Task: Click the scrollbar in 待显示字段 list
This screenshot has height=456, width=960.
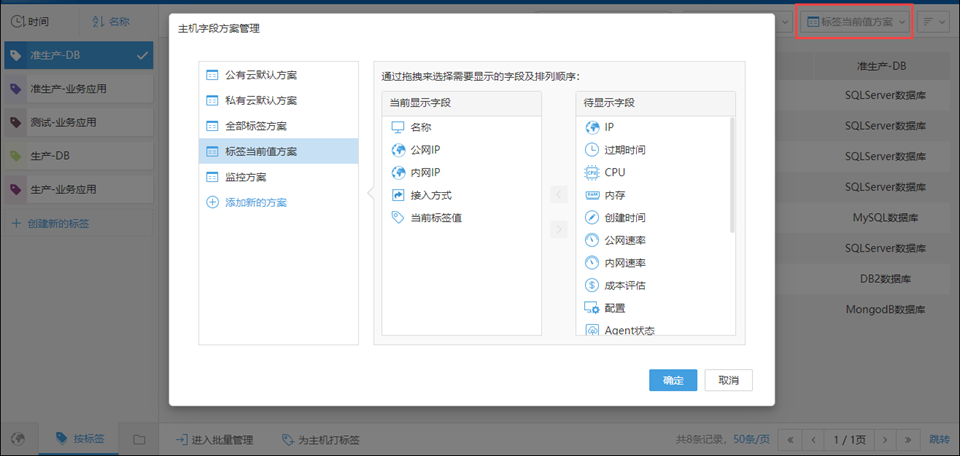Action: tap(732, 175)
